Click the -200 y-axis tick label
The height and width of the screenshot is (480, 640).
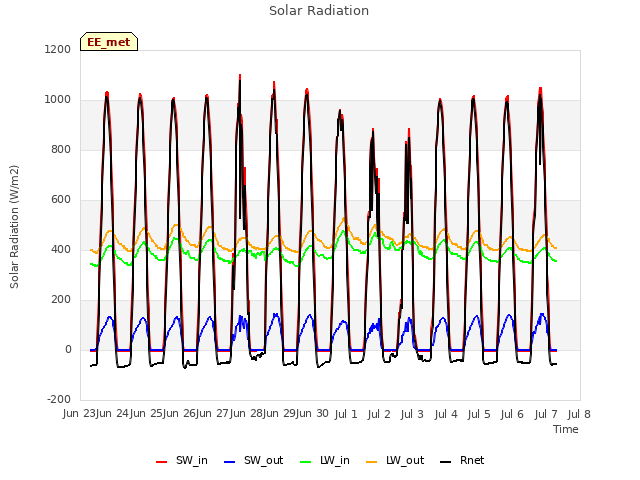point(59,399)
